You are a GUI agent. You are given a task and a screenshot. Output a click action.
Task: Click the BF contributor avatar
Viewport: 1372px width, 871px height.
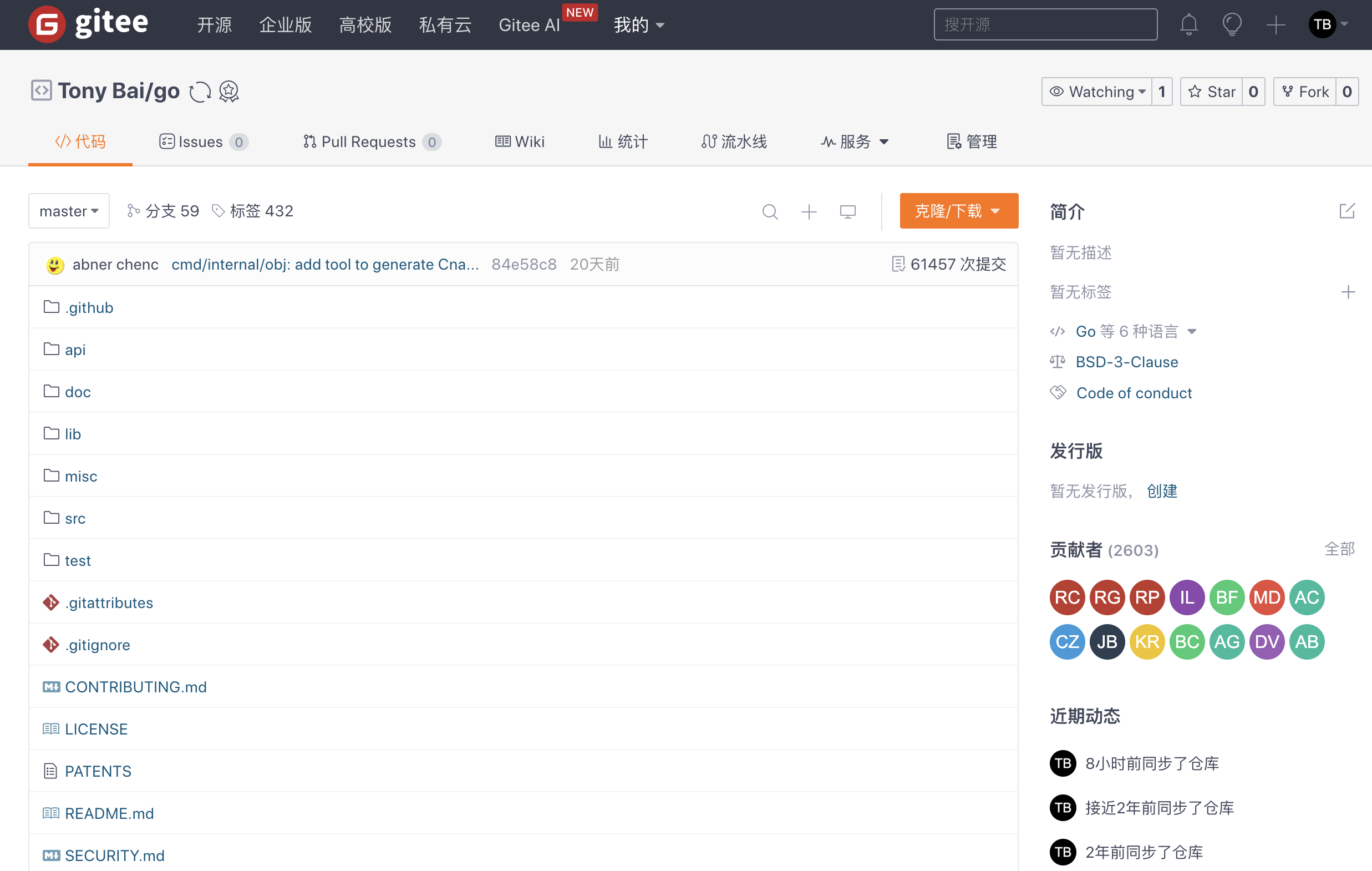(1226, 597)
